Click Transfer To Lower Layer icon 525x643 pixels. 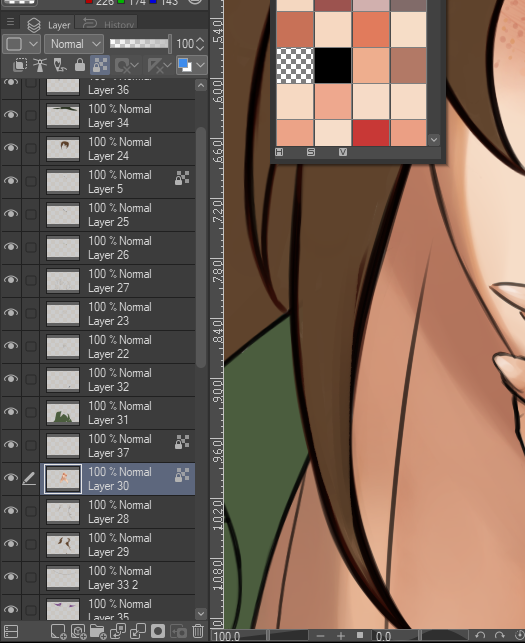[118, 632]
